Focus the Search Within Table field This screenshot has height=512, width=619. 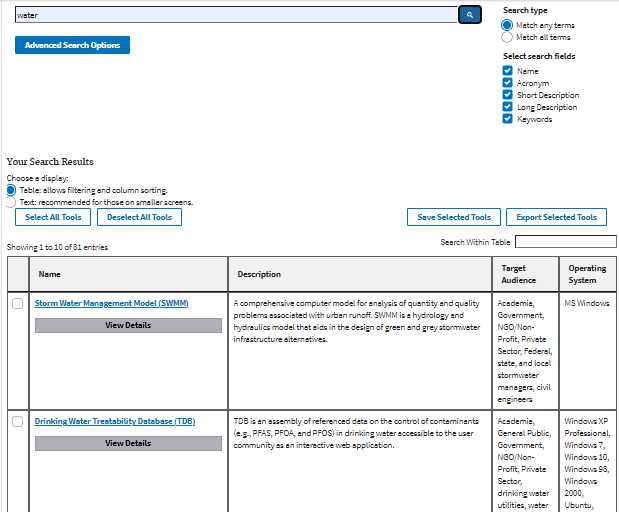(566, 242)
